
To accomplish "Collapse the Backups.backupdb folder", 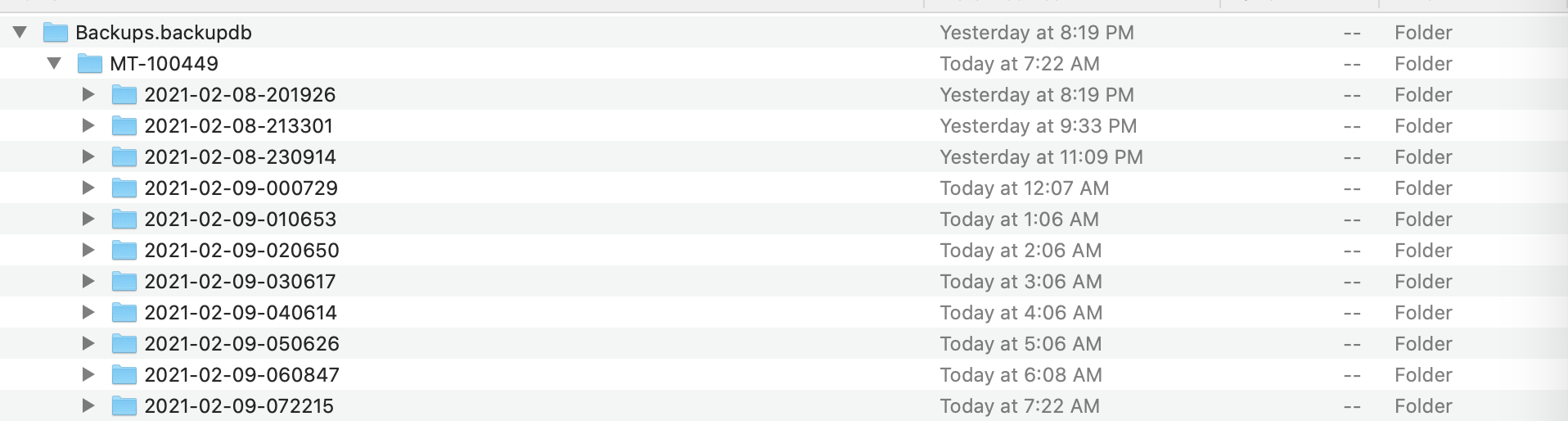I will coord(20,33).
